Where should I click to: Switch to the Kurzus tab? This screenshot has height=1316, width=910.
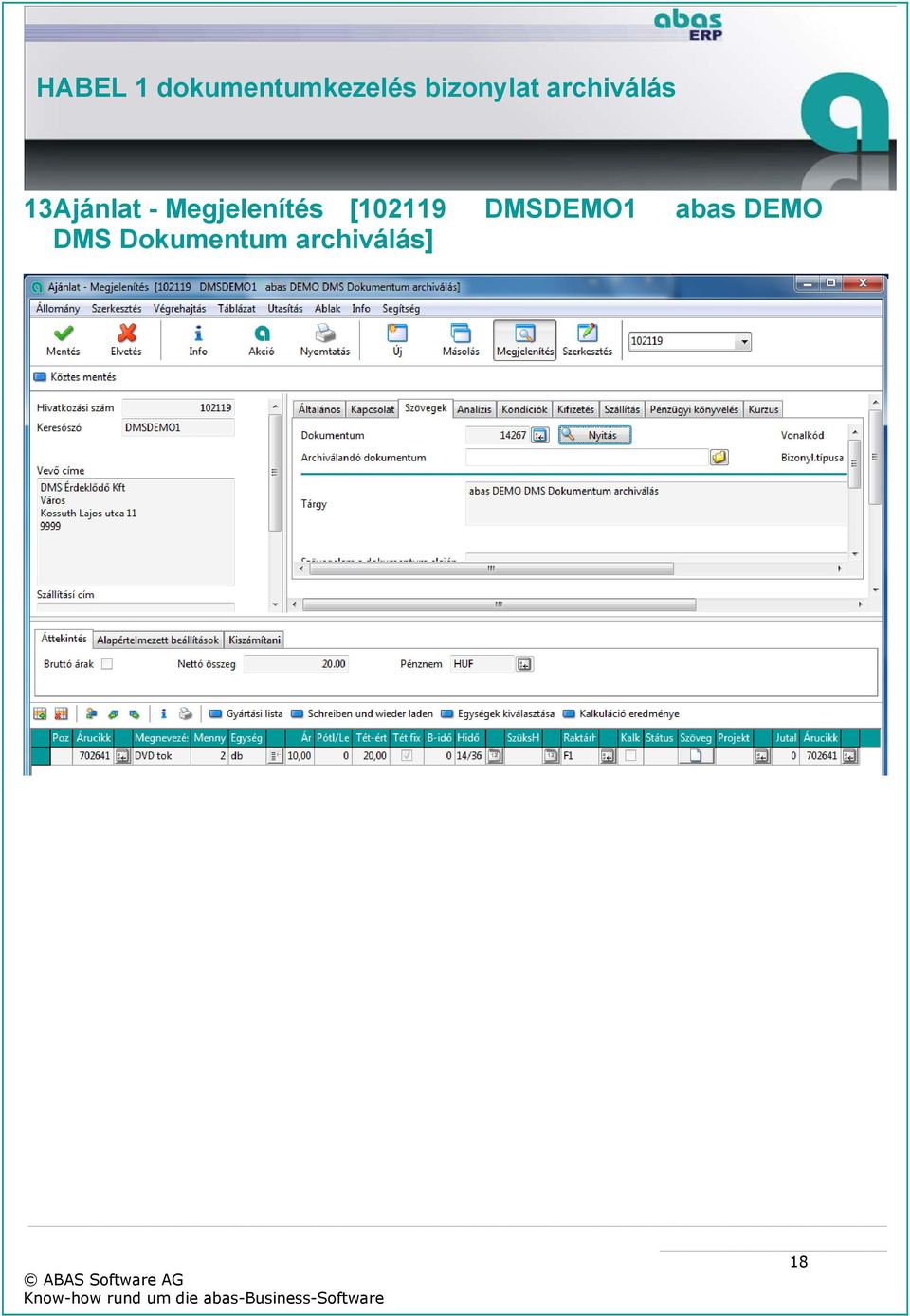pos(763,409)
